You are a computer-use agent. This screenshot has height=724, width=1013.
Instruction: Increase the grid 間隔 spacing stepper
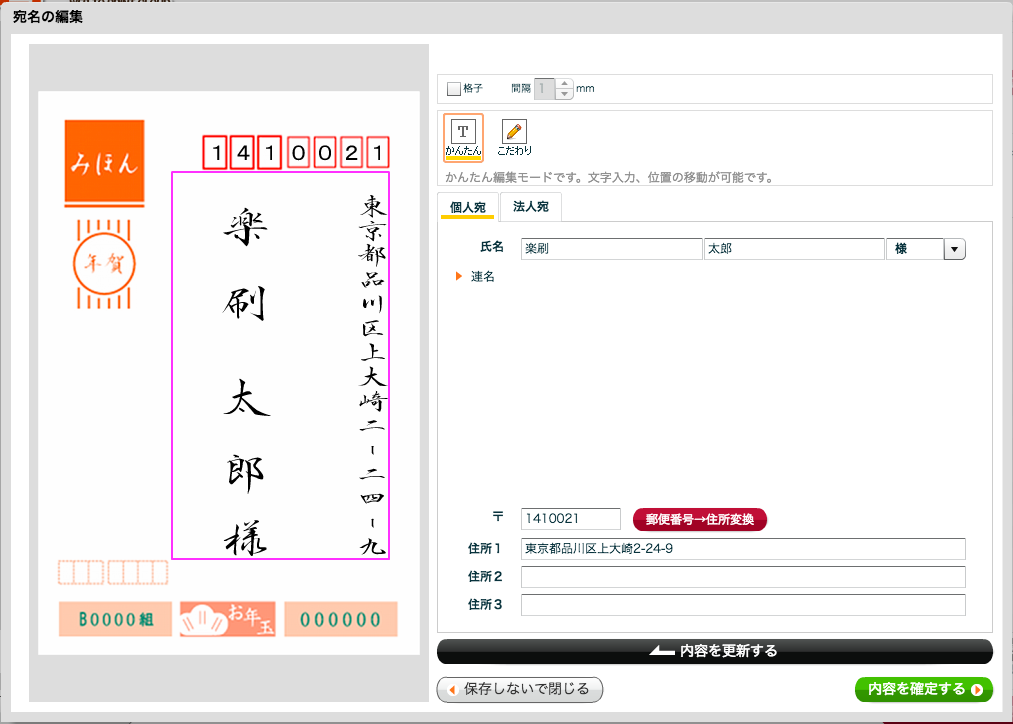click(x=564, y=84)
